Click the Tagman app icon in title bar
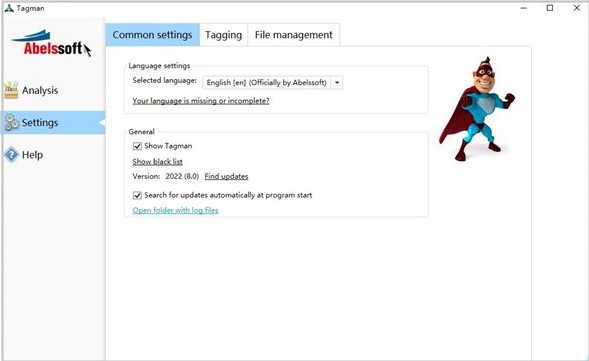589x361 pixels. 9,8
